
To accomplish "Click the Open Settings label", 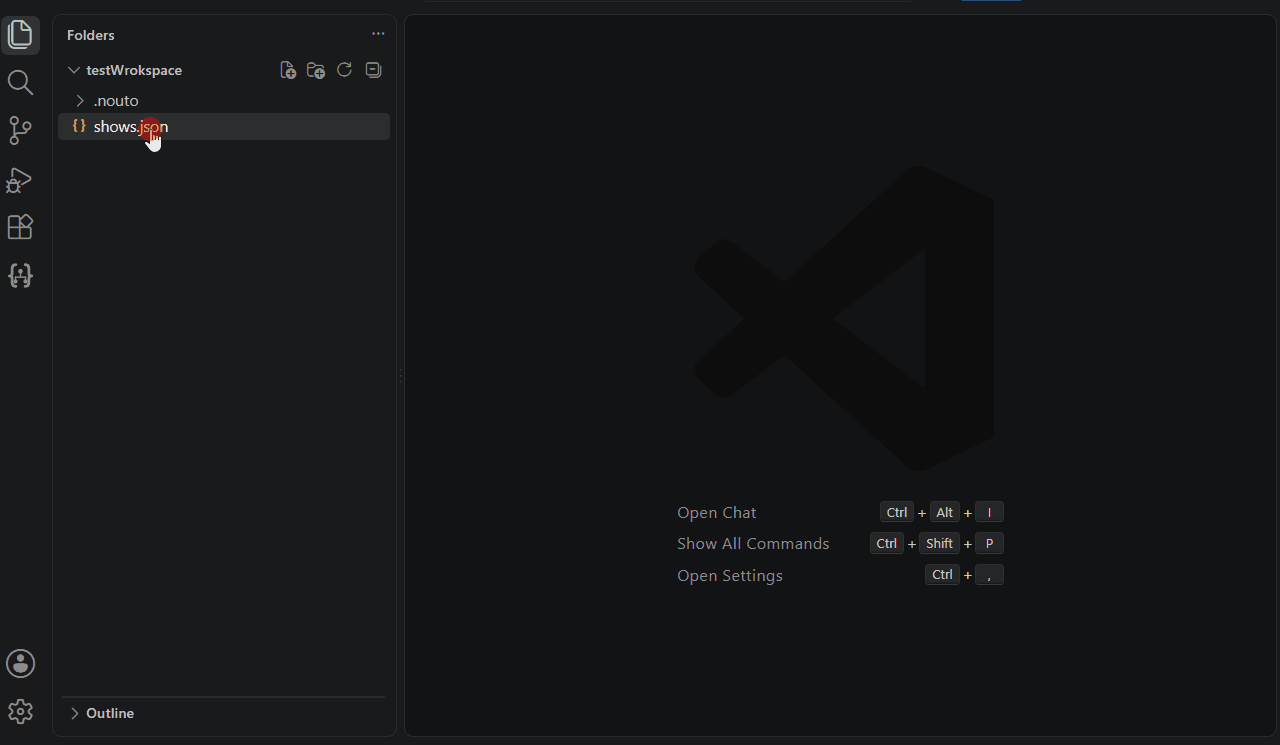I will coord(730,575).
